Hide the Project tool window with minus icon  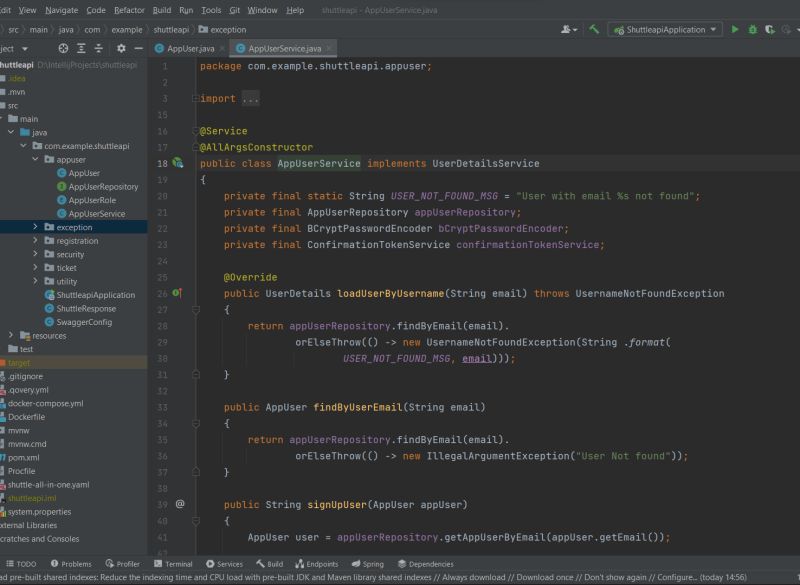tap(138, 48)
